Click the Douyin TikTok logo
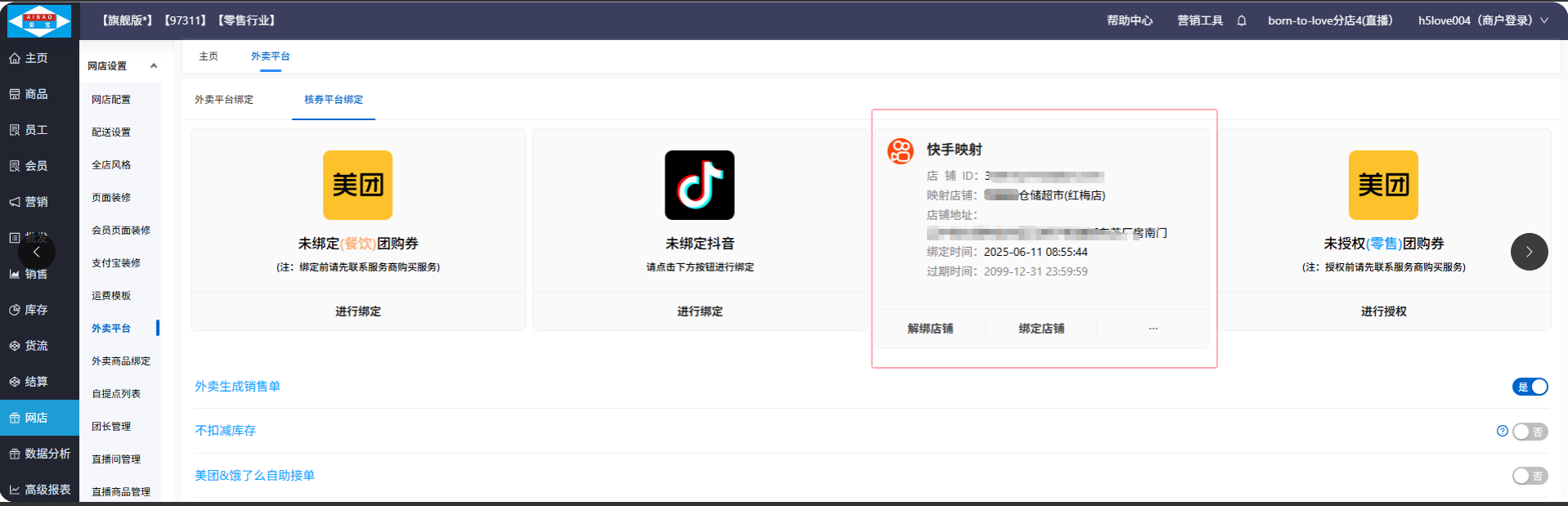This screenshot has width=1568, height=506. click(700, 185)
